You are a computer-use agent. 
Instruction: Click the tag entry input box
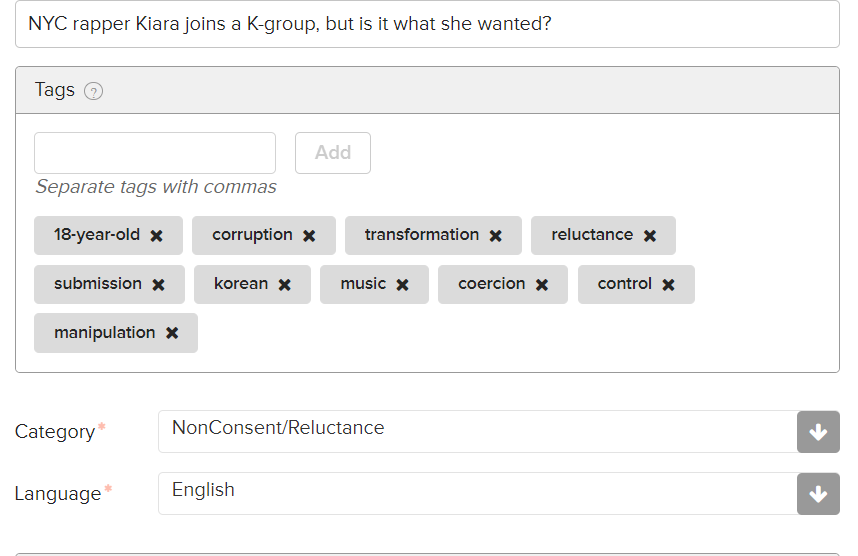point(155,153)
